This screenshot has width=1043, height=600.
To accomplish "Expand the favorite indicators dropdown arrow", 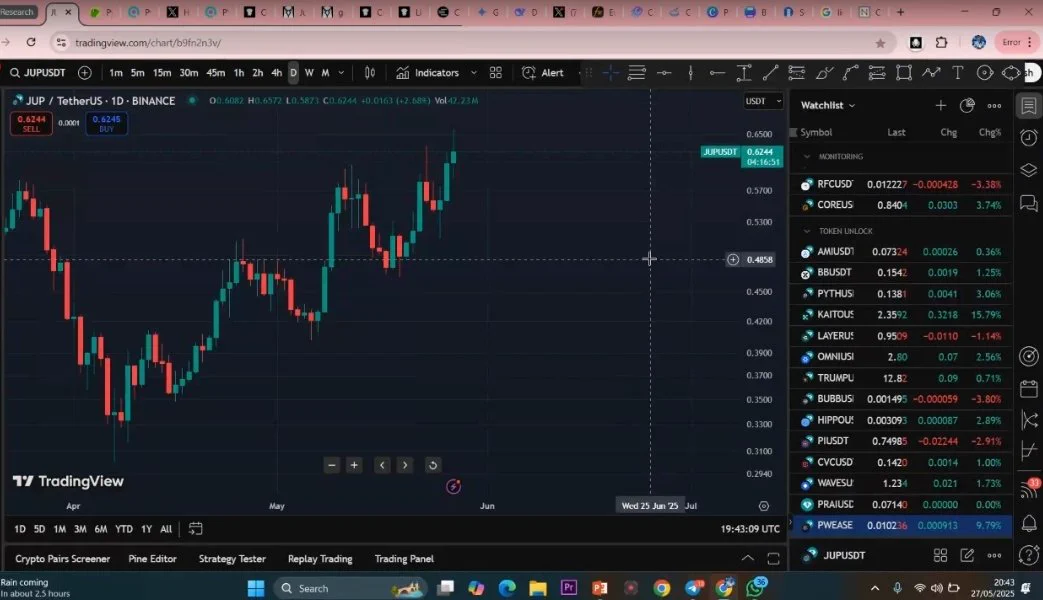I will [474, 73].
